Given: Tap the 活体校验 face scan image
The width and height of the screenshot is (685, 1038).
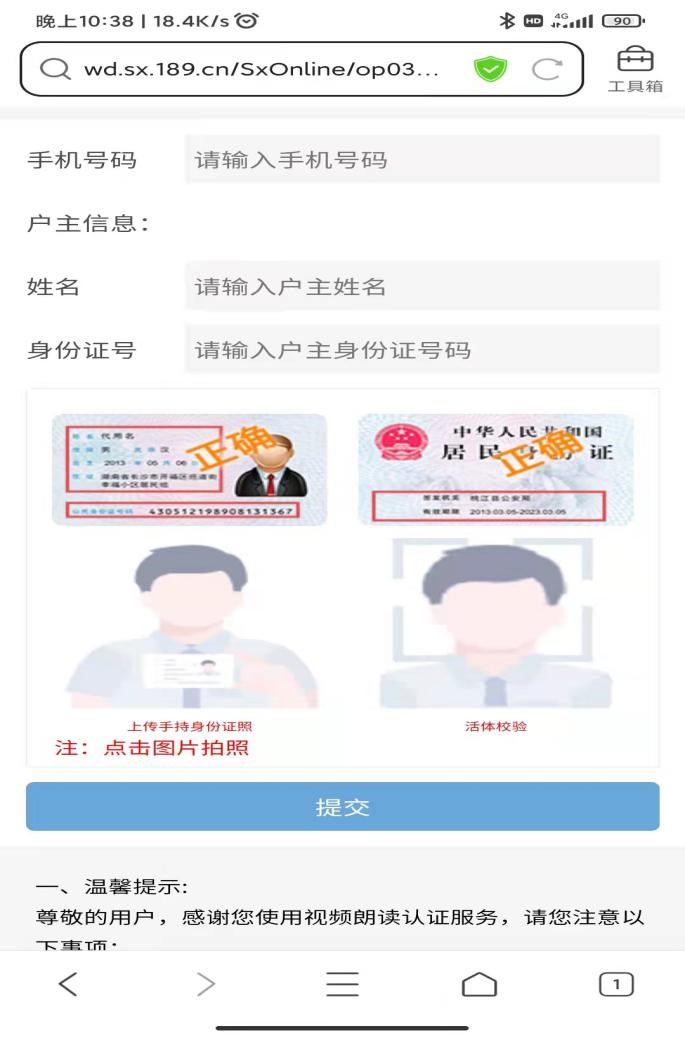Looking at the screenshot, I should [495, 624].
